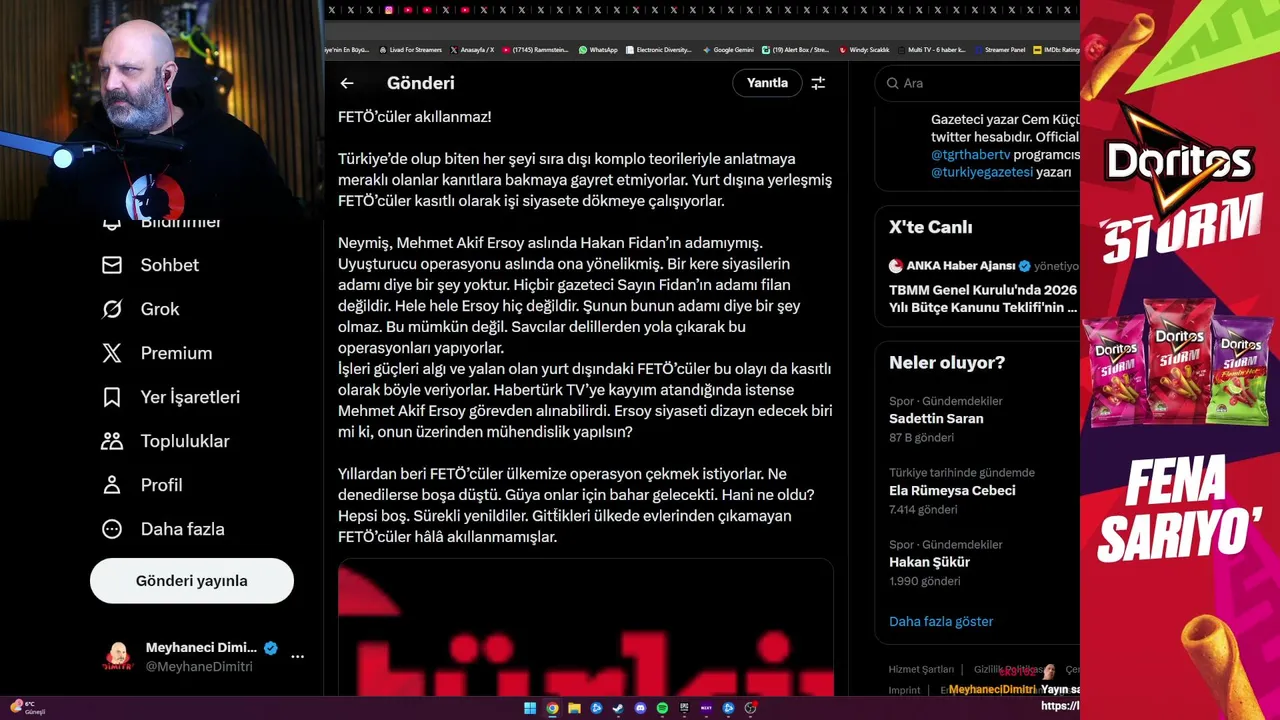Click the X'te Canlı heading

(930, 227)
